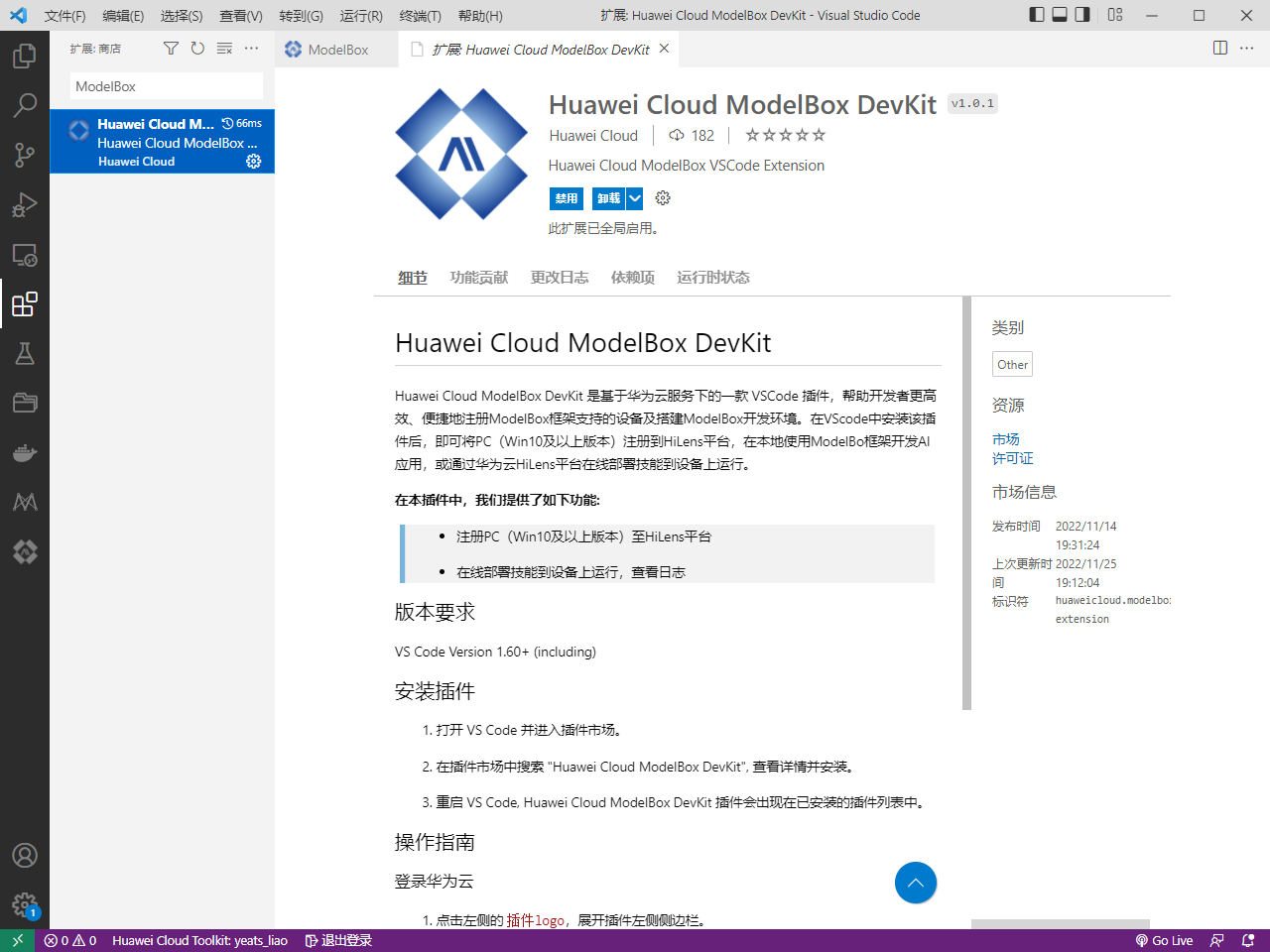
Task: Open editor more actions ellipsis
Action: coord(1247,49)
